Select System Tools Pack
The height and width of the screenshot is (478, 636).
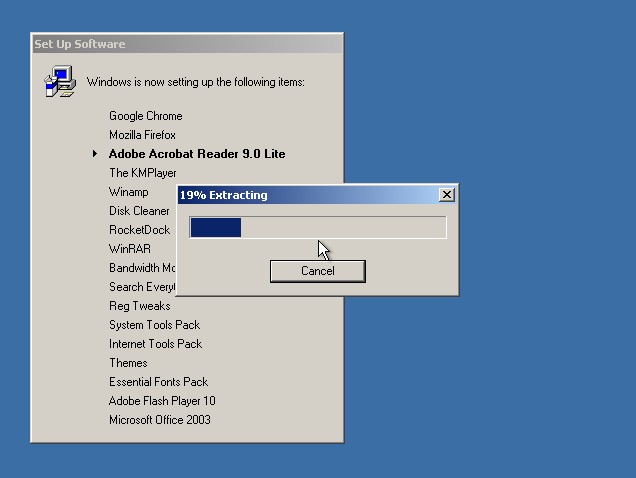click(x=155, y=325)
